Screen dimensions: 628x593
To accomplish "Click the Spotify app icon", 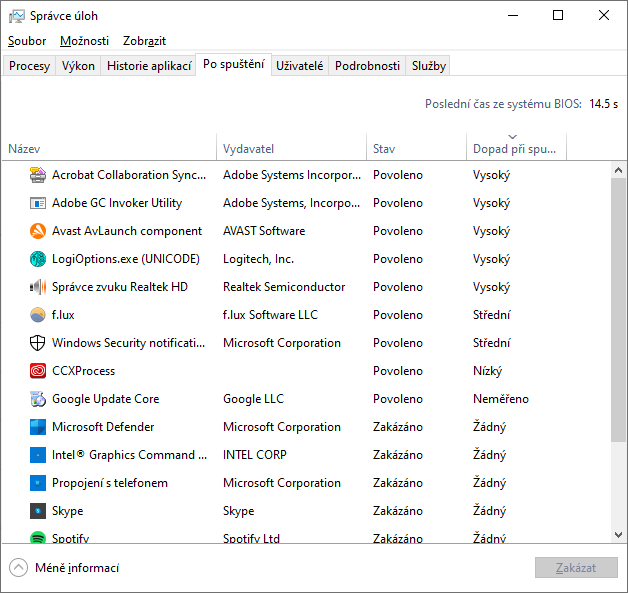I will [x=38, y=537].
